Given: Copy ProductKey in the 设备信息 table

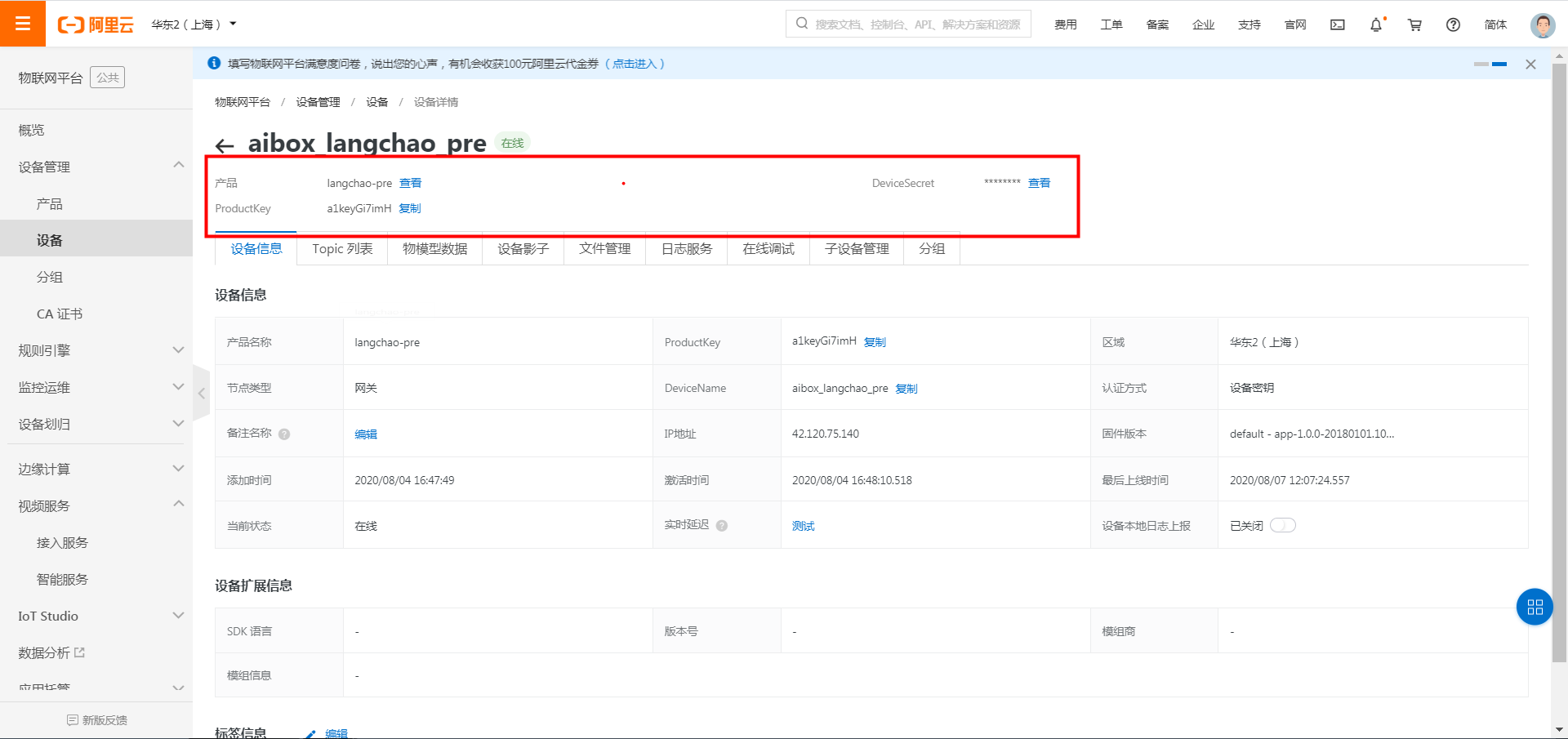Looking at the screenshot, I should 875,342.
